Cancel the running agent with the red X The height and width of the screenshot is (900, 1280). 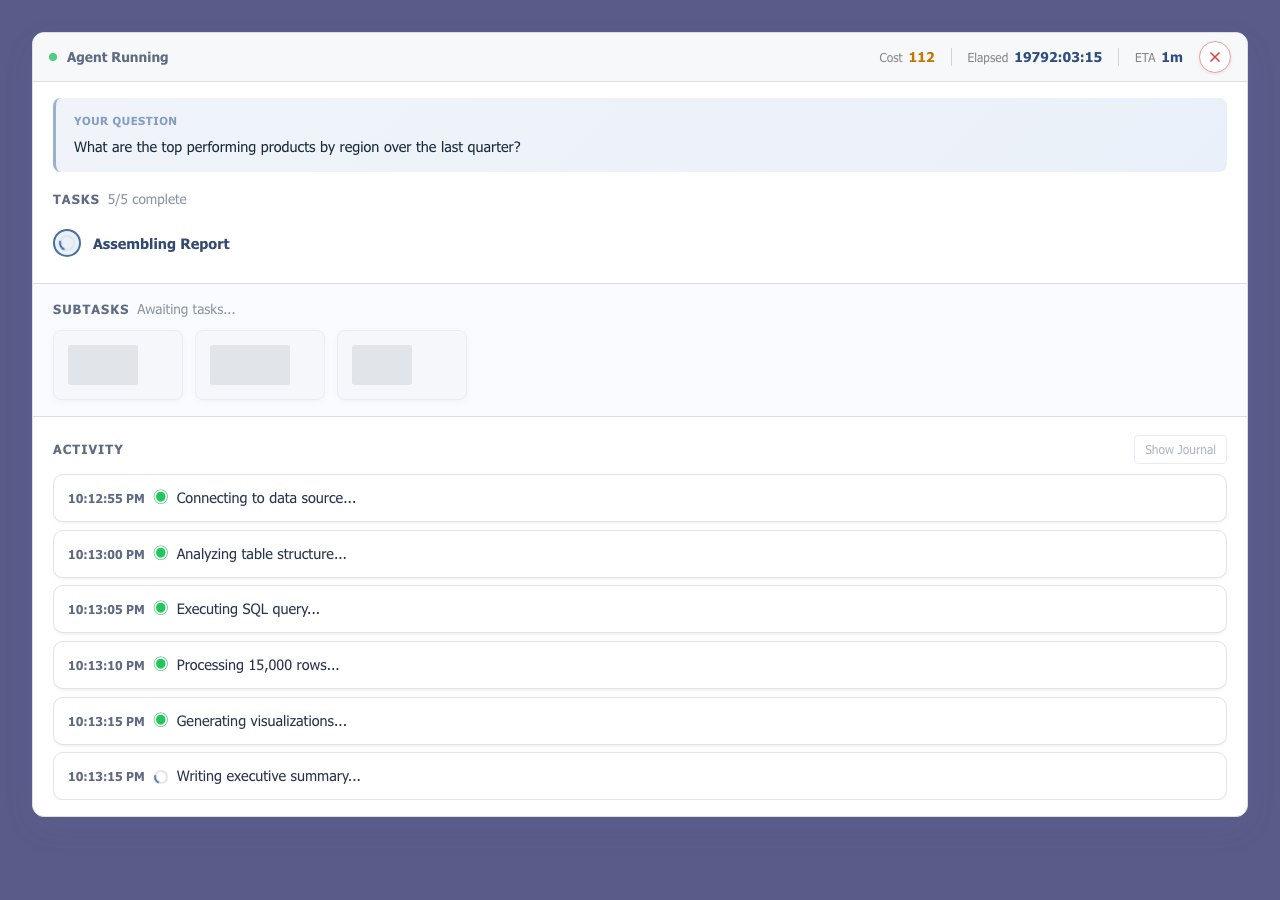[x=1215, y=57]
